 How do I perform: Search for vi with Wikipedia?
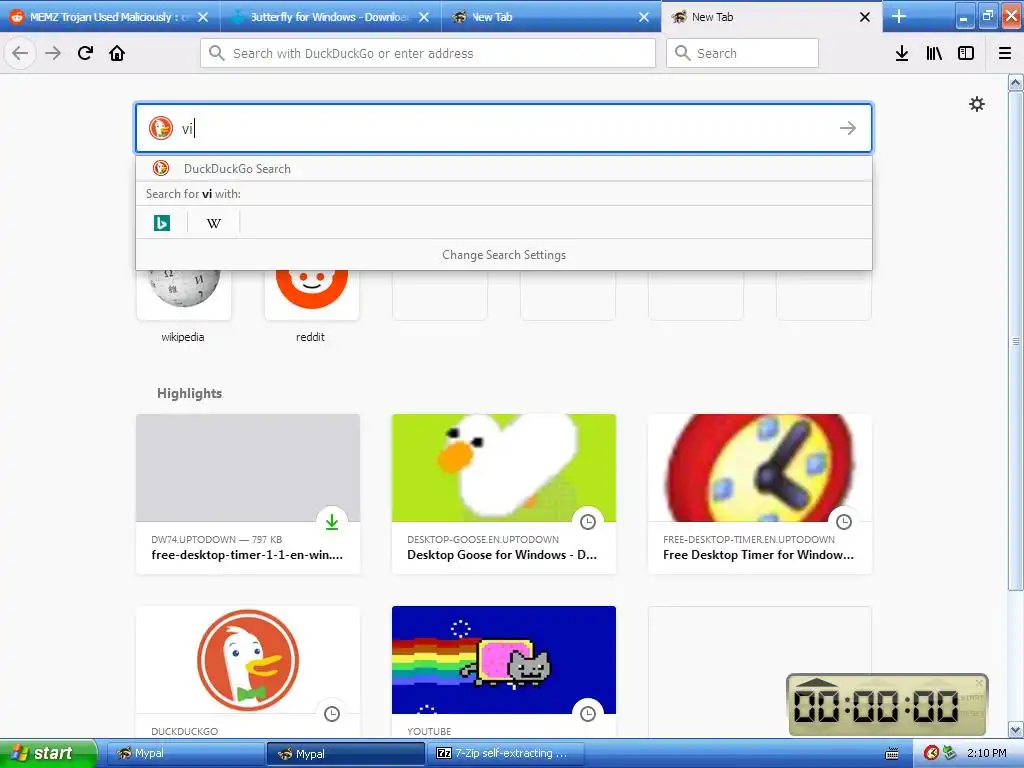click(214, 223)
